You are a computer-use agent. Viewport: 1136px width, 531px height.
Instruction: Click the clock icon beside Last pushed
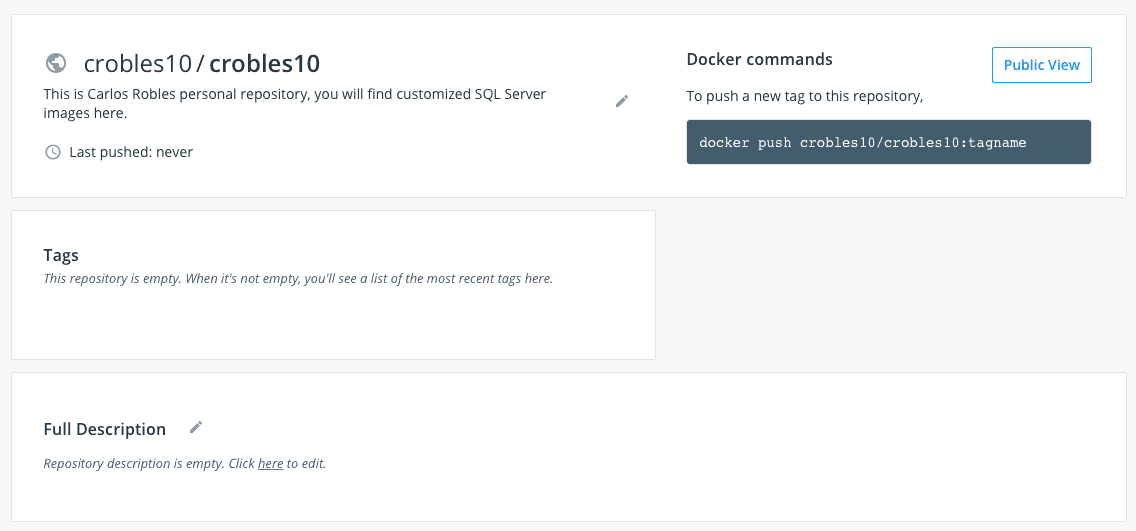point(53,152)
